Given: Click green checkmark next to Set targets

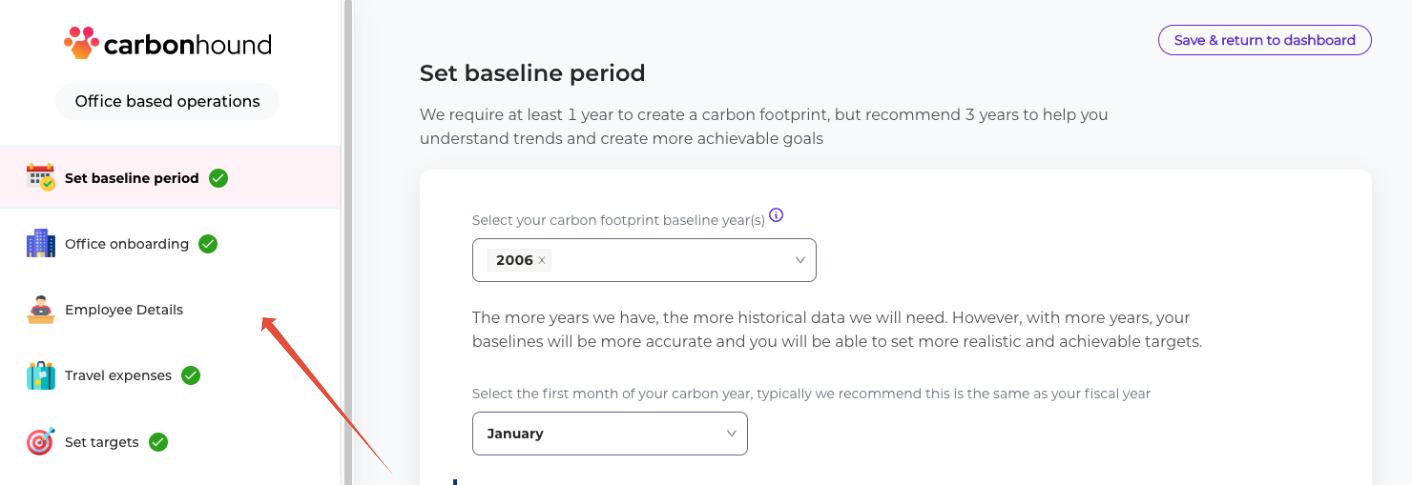Looking at the screenshot, I should (158, 442).
